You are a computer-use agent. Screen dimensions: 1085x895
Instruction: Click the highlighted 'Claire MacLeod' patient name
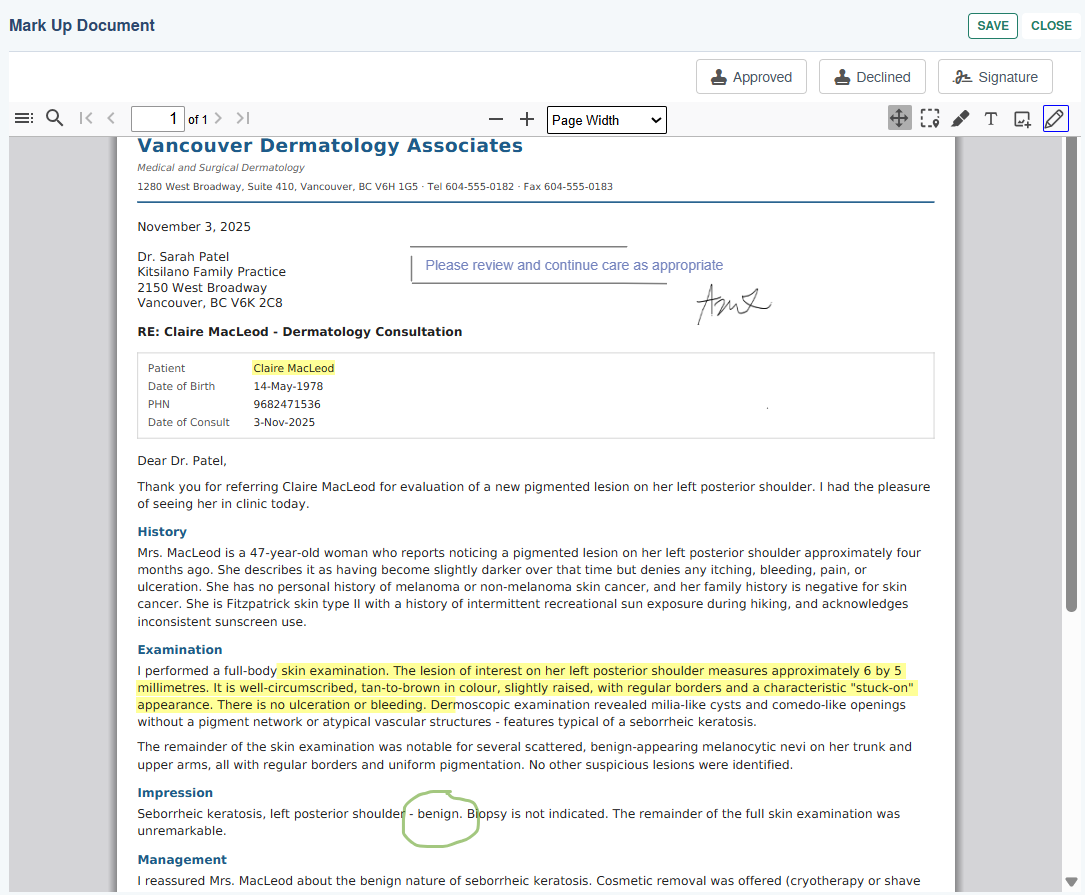(x=293, y=368)
